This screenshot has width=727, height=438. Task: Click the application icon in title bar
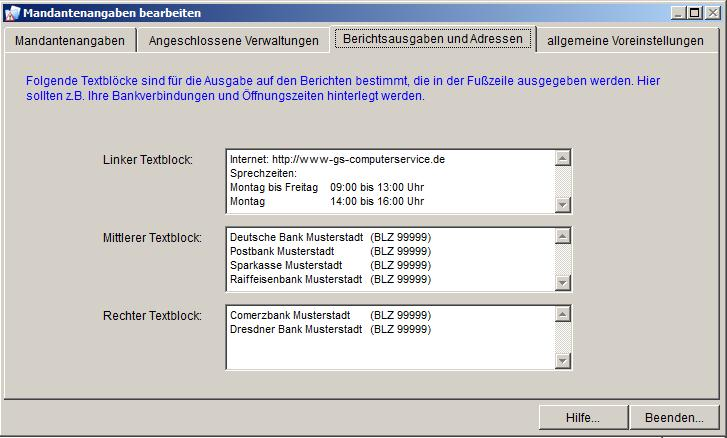12,13
